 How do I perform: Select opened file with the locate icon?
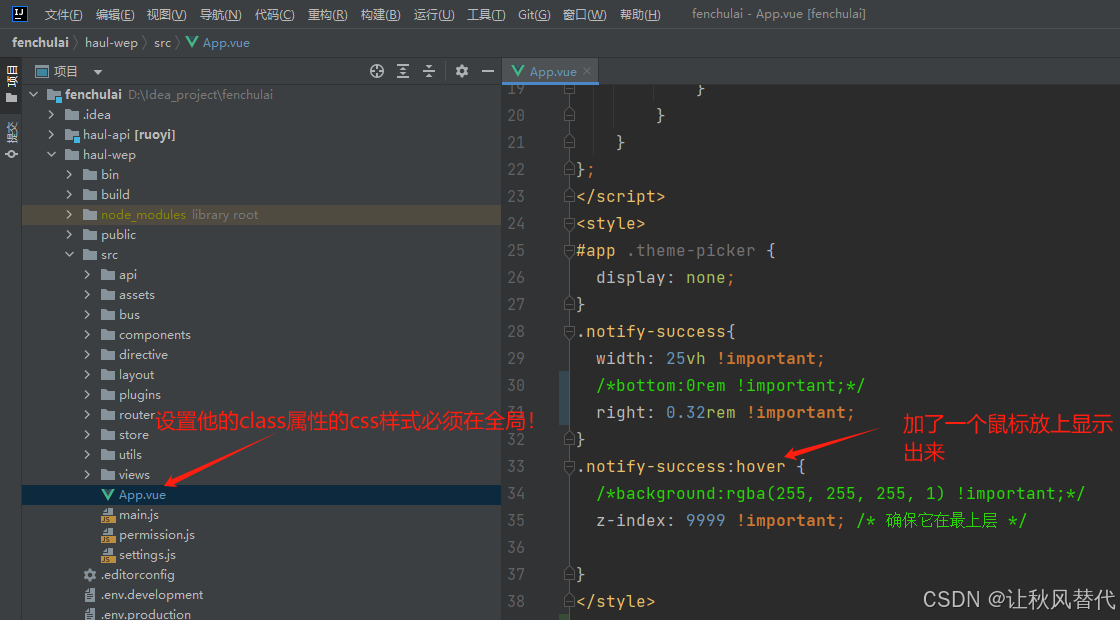click(x=377, y=71)
